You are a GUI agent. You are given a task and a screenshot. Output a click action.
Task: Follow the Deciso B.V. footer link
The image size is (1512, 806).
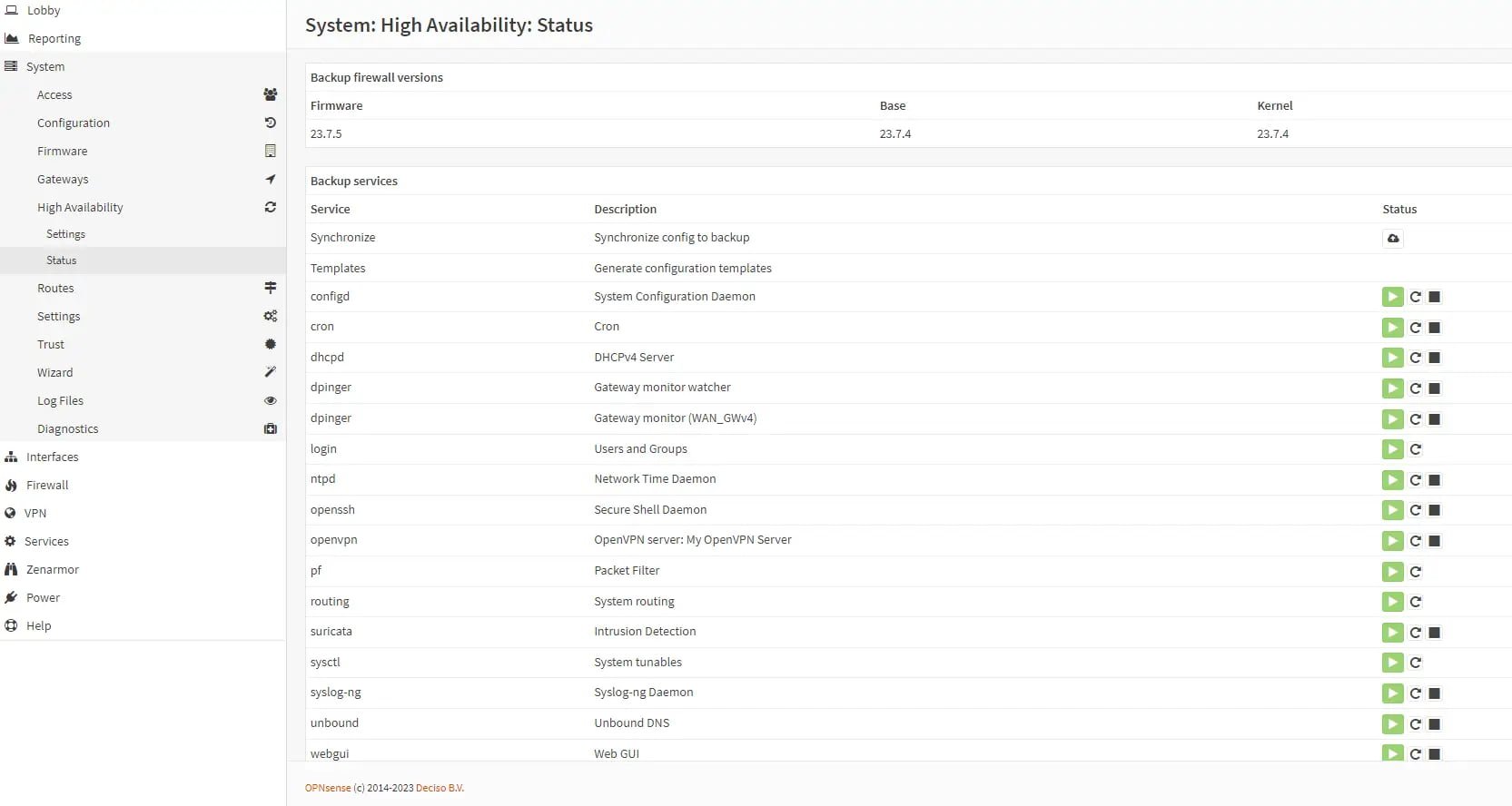point(440,788)
